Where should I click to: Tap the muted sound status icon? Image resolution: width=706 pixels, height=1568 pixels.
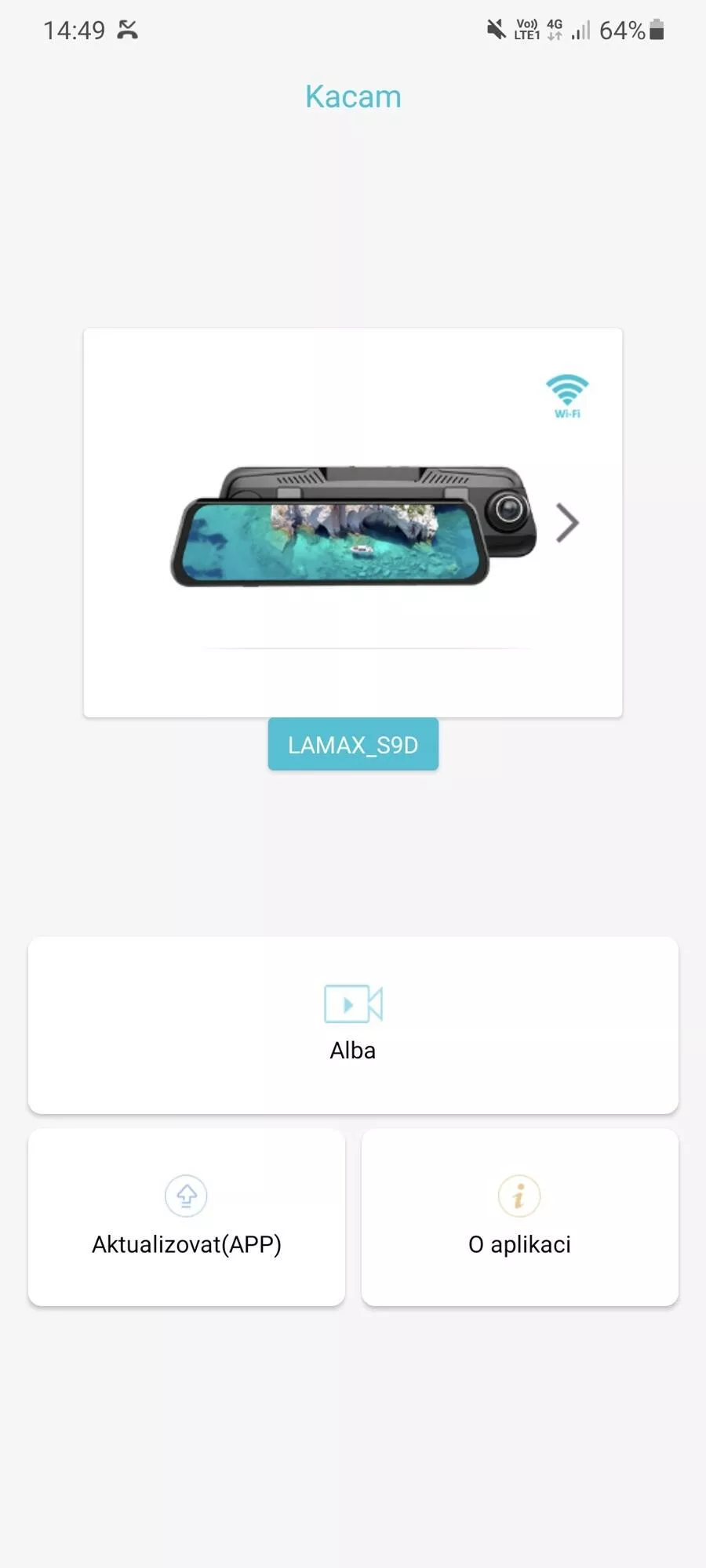point(496,30)
